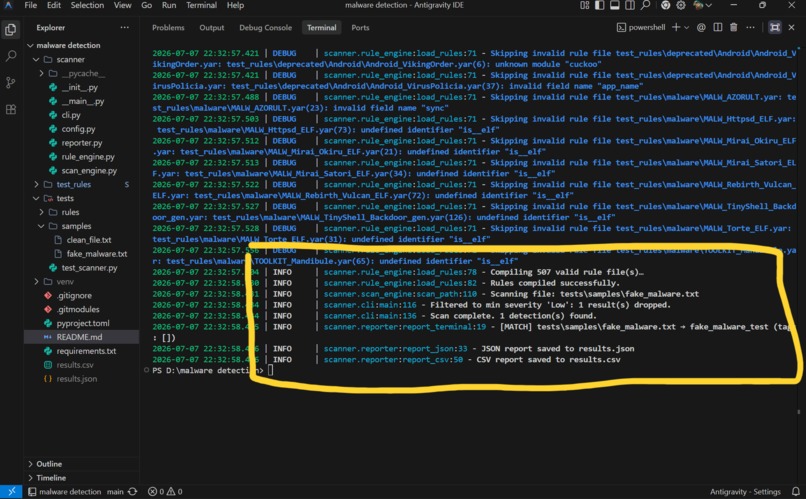Open scan_engine.py file
The image size is (806, 499).
(x=89, y=171)
